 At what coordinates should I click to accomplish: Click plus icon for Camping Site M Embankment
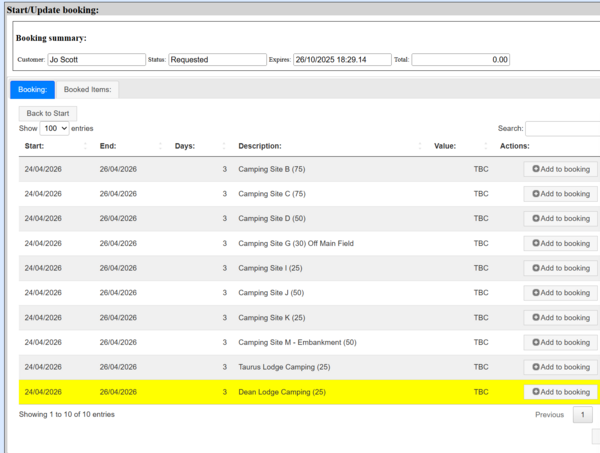pyautogui.click(x=536, y=343)
